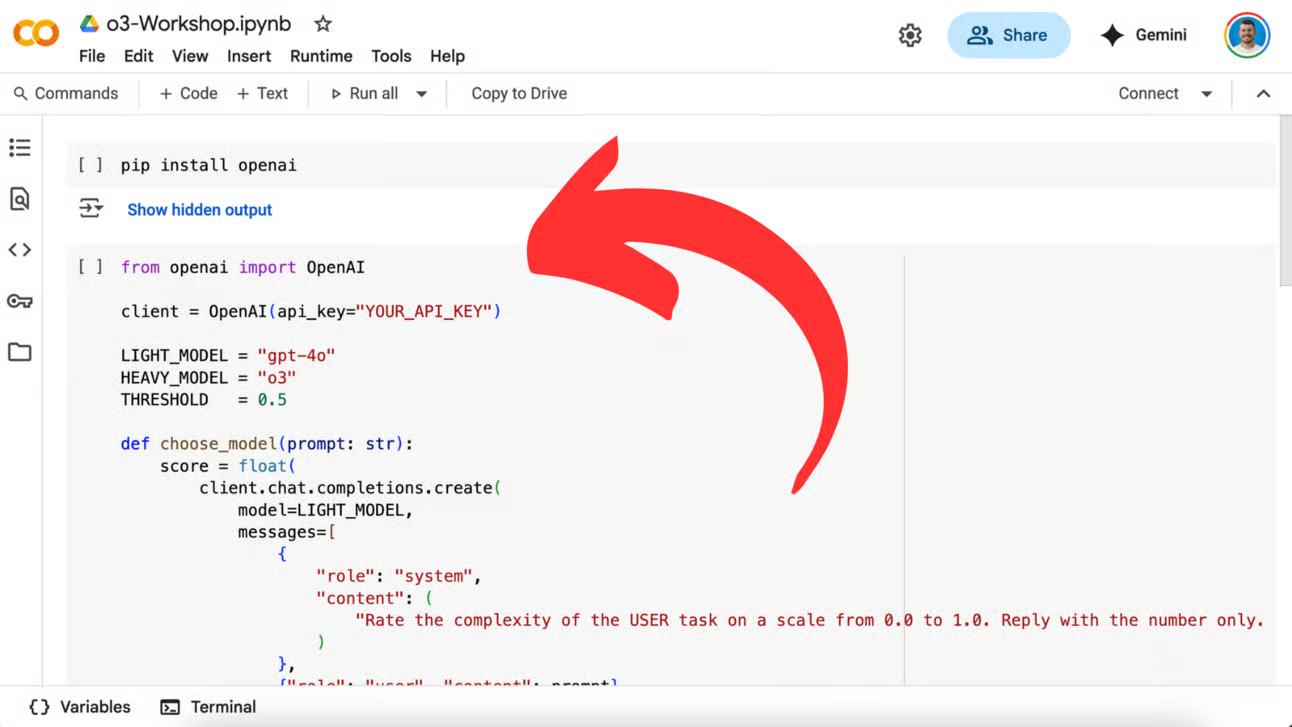This screenshot has height=727, width=1292.
Task: Click Show hidden output link
Action: (200, 210)
